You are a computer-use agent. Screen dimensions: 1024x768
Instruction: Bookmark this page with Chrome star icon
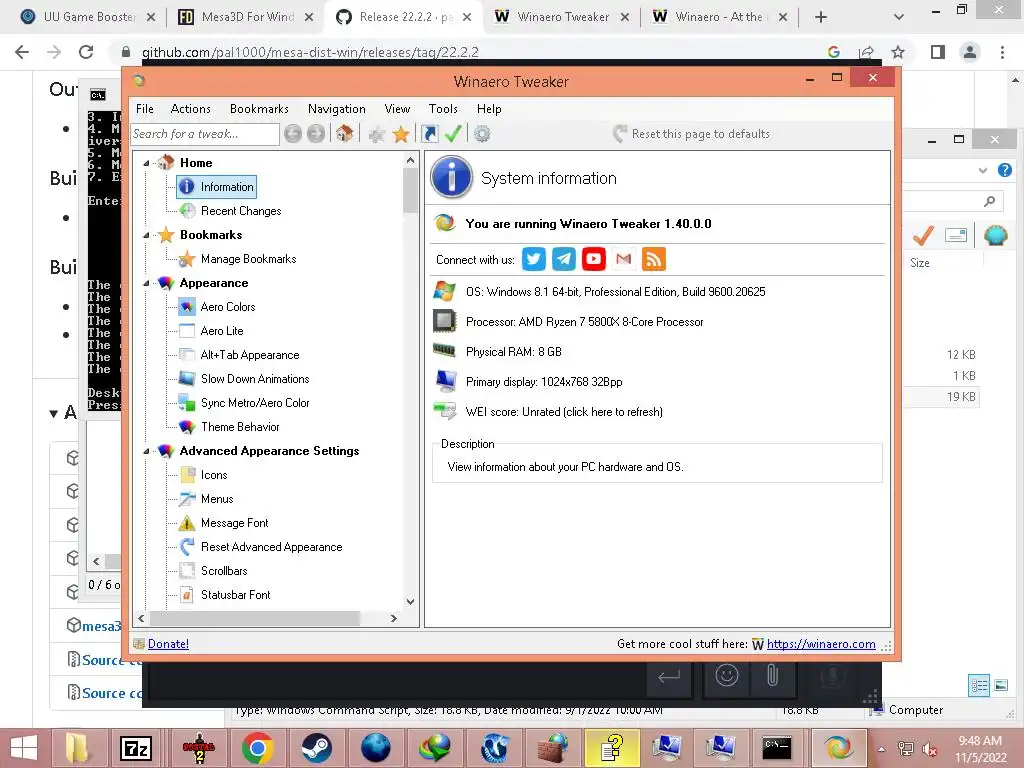(x=898, y=52)
